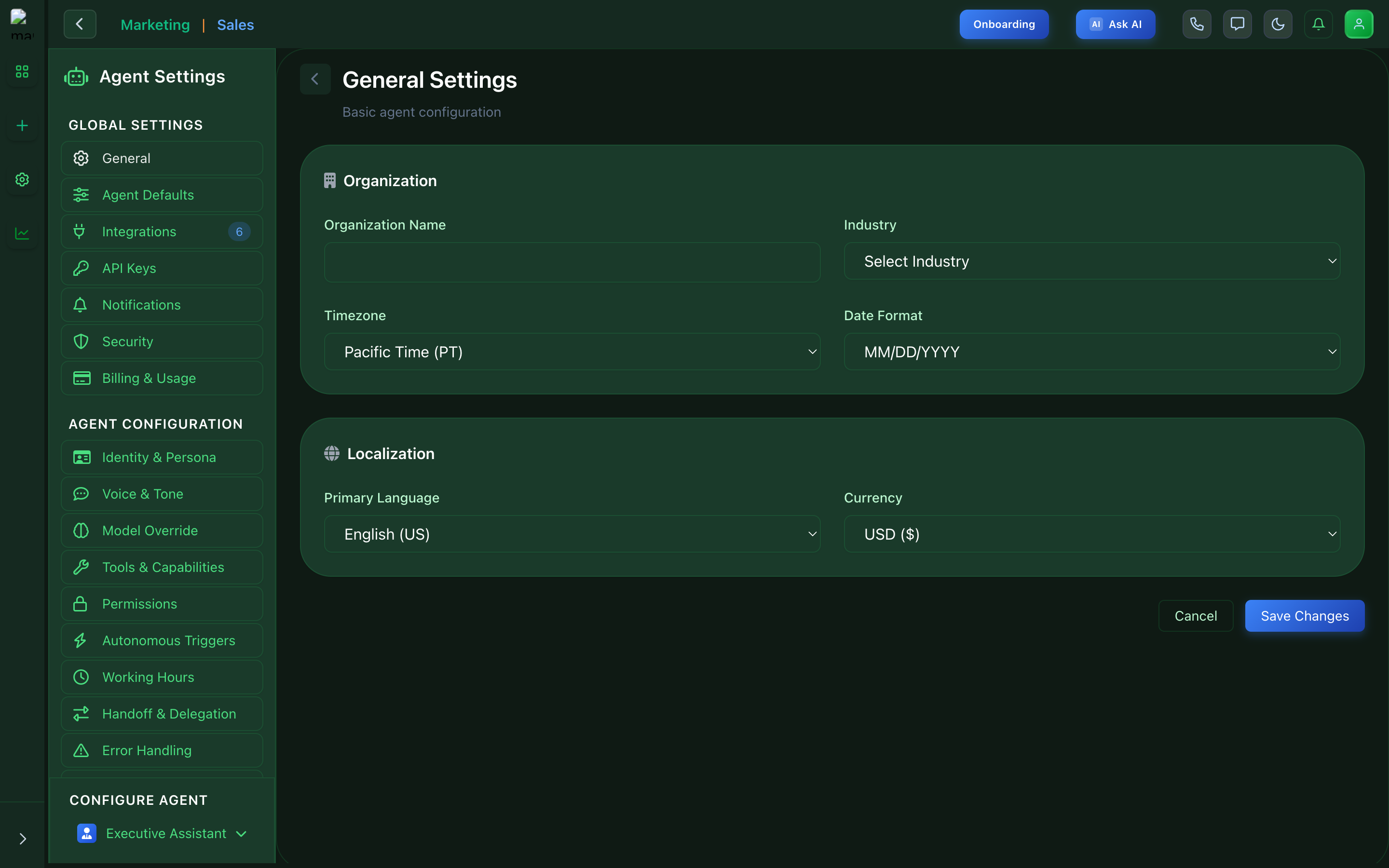Click the Model Override brain icon

click(81, 531)
